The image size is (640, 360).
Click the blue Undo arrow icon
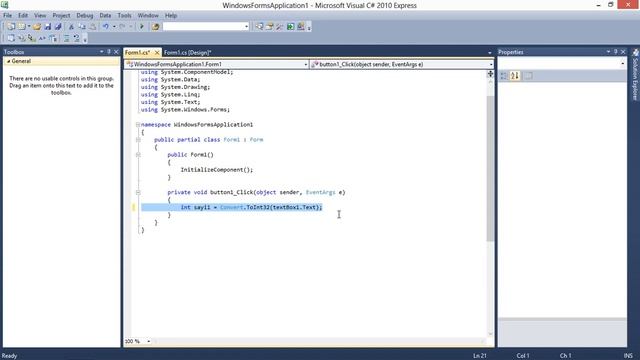pos(106,27)
